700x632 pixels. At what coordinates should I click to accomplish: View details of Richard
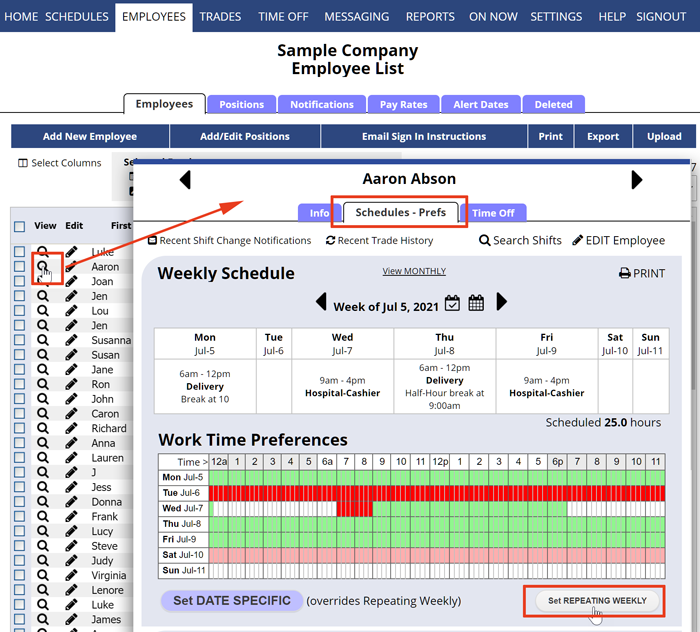click(43, 428)
